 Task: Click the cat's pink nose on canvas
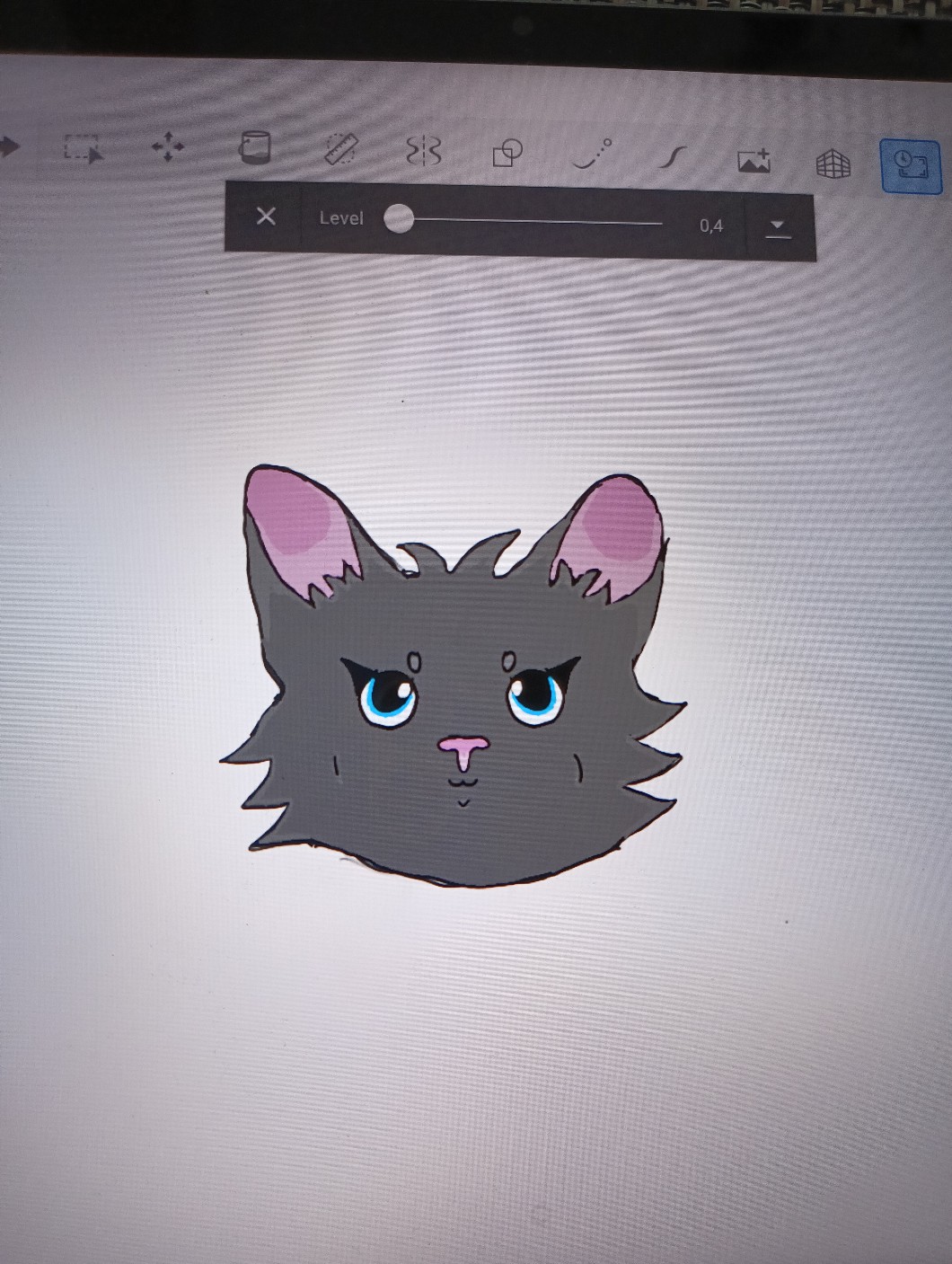coord(463,748)
